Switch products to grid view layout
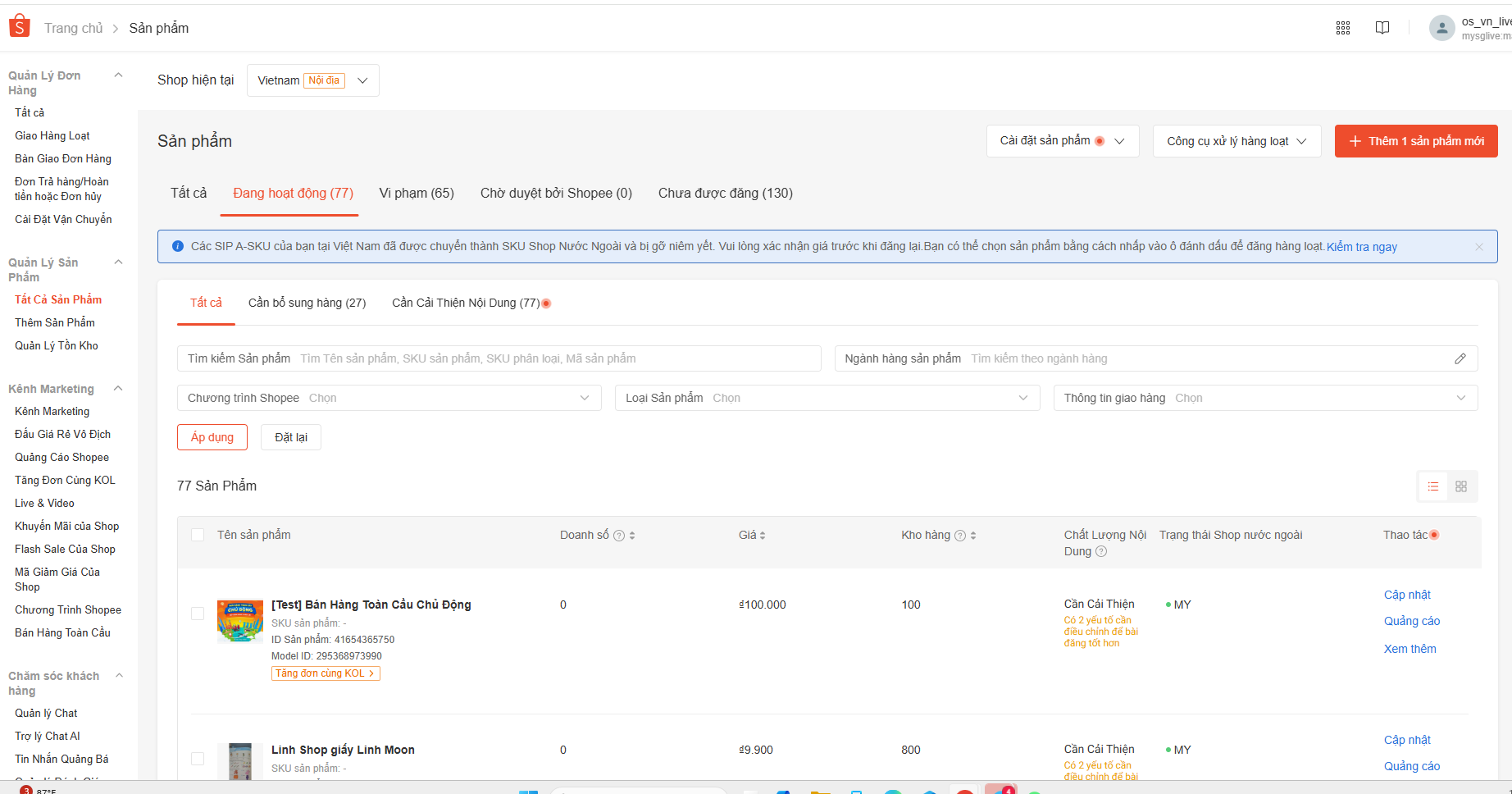The width and height of the screenshot is (1512, 794). 1461,486
